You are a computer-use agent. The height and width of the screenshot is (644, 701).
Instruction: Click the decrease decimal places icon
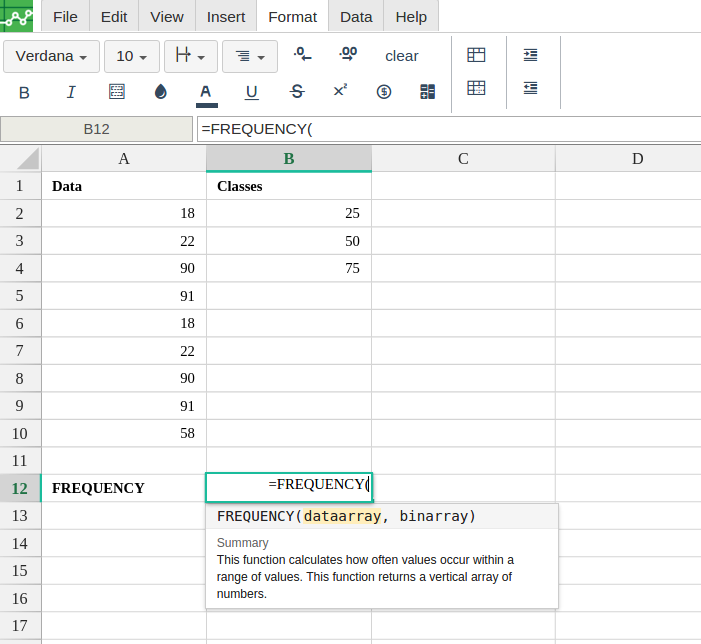click(302, 55)
